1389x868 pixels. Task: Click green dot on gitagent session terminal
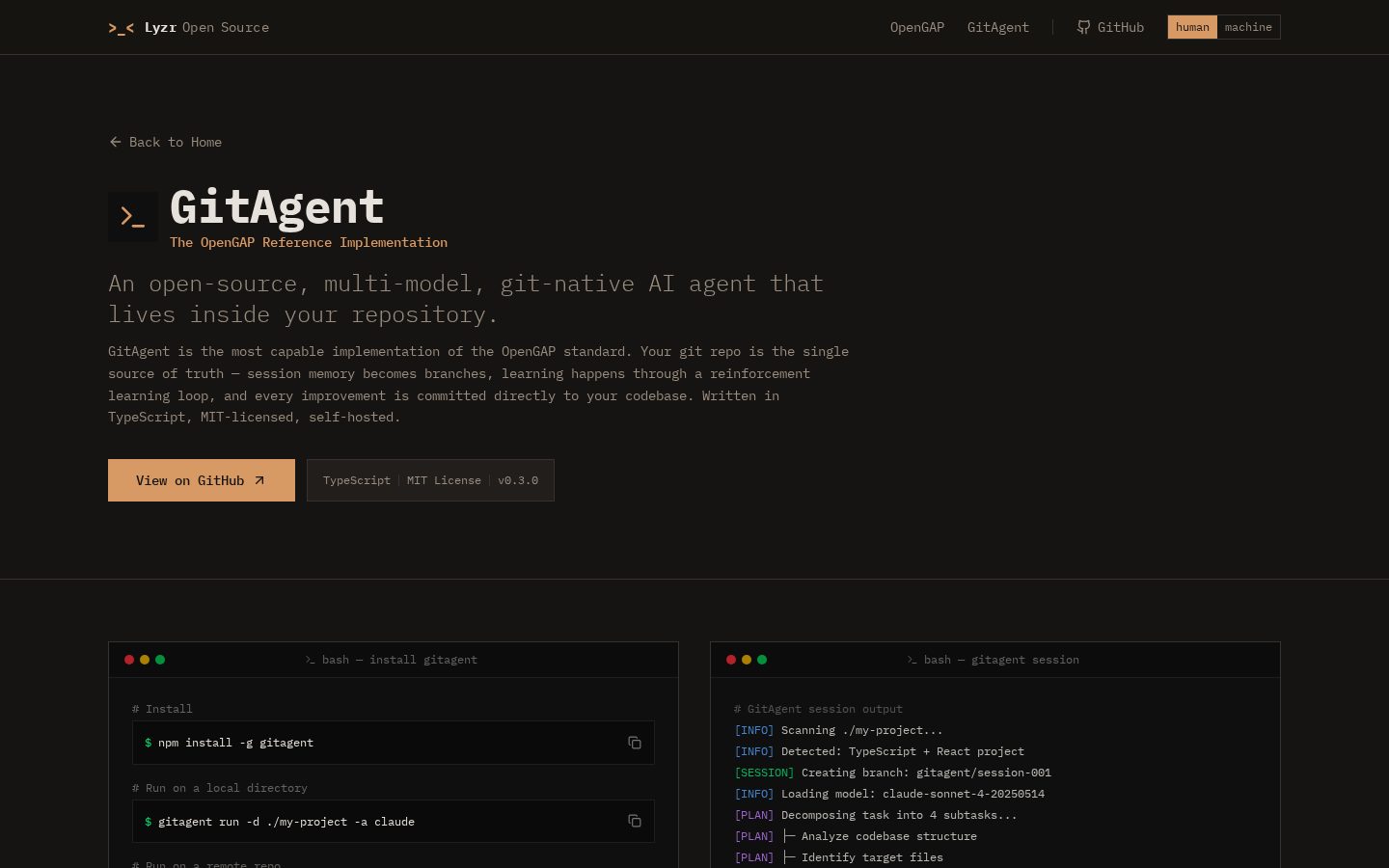762,660
